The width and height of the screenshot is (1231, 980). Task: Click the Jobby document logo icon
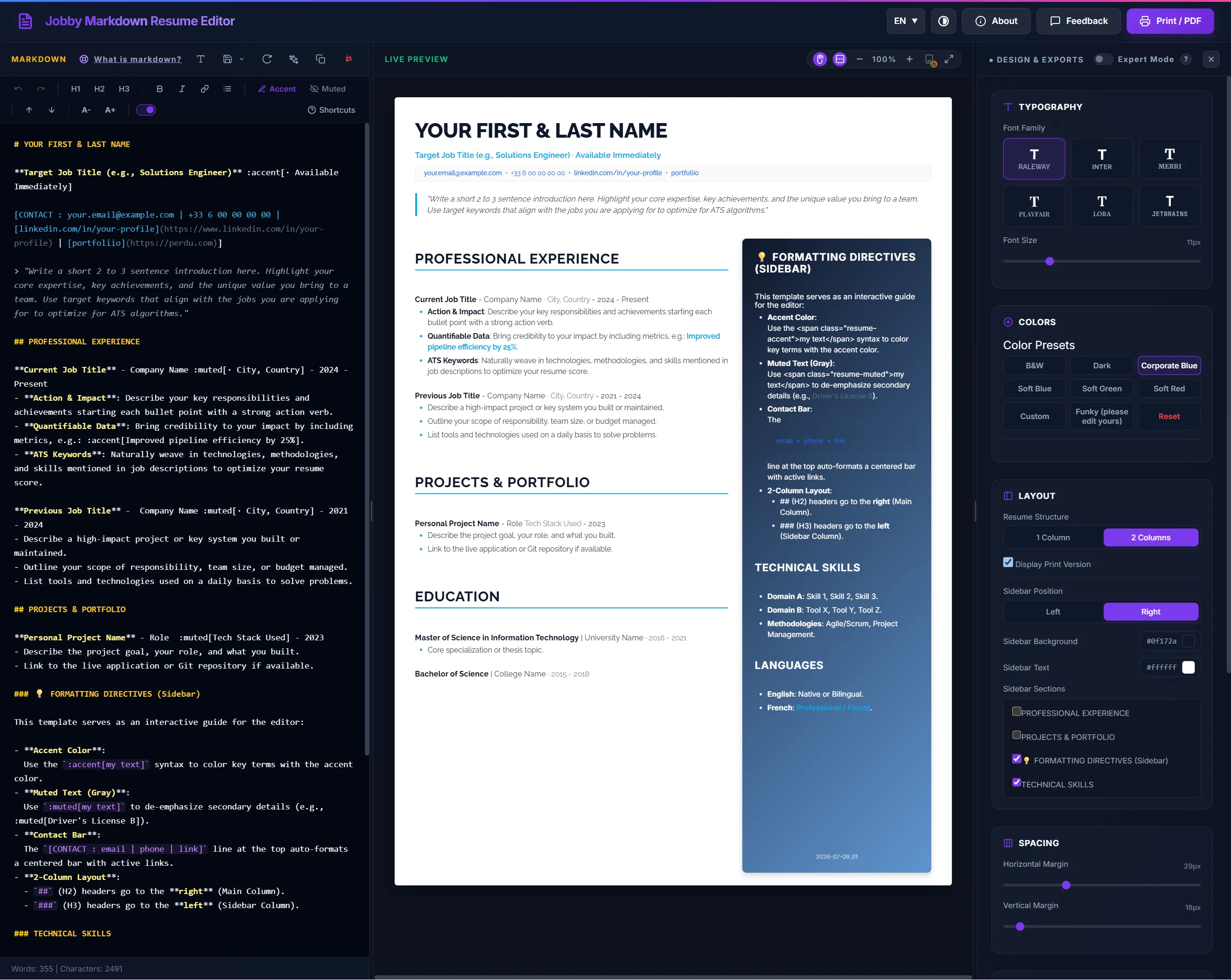point(25,21)
